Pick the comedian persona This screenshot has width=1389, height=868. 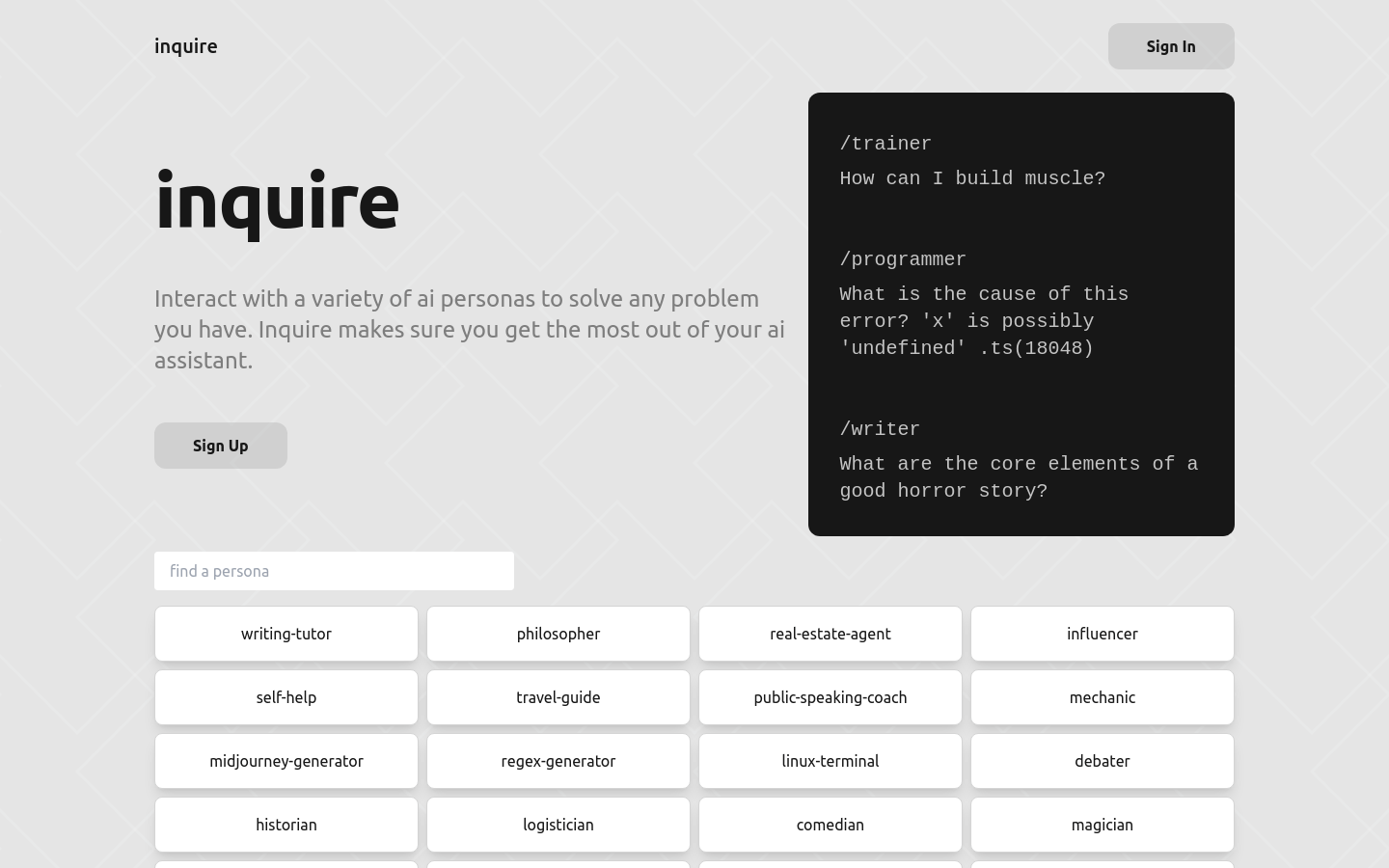[x=831, y=825]
